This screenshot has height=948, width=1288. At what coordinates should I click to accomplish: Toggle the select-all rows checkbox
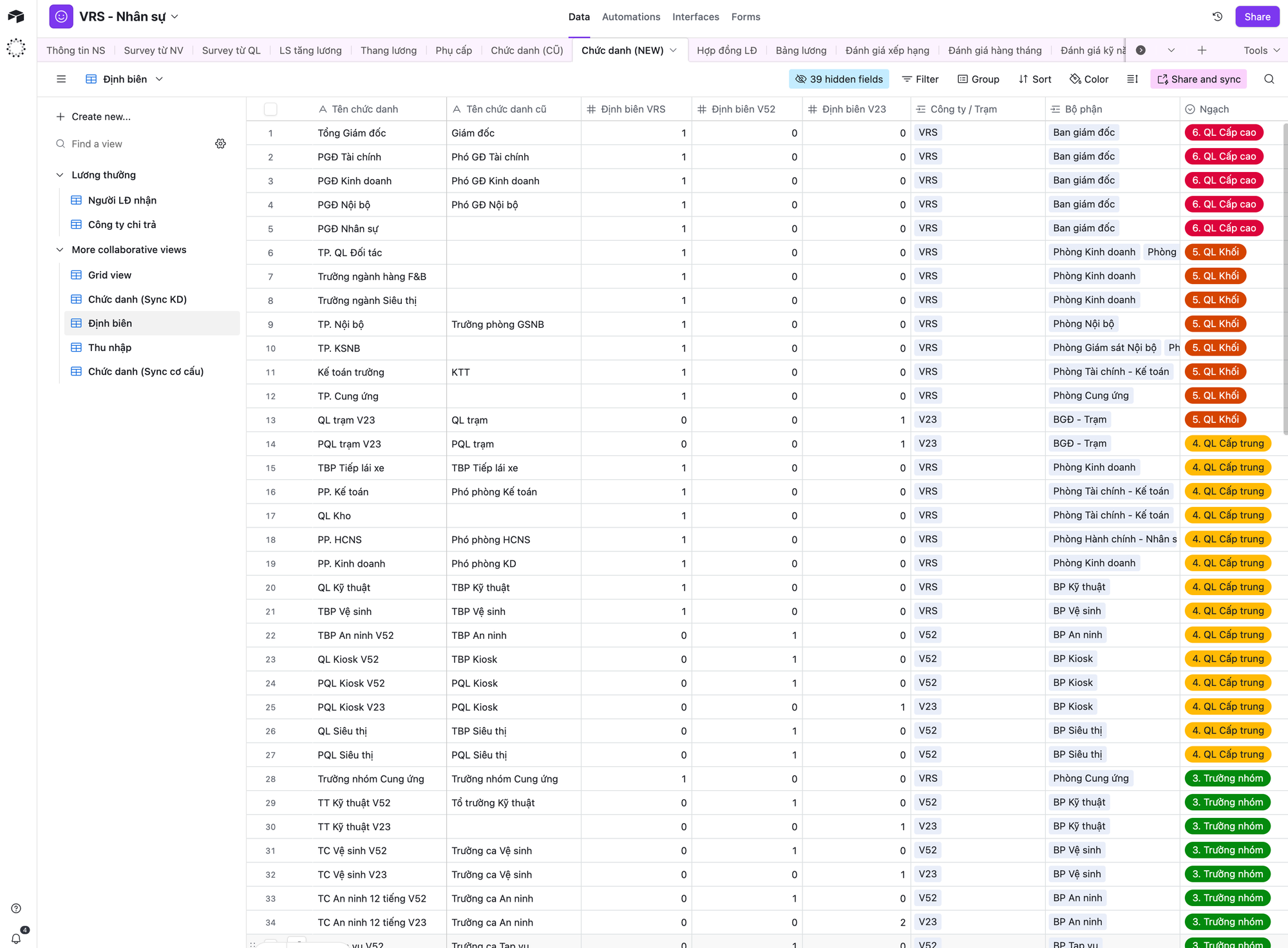(x=270, y=109)
